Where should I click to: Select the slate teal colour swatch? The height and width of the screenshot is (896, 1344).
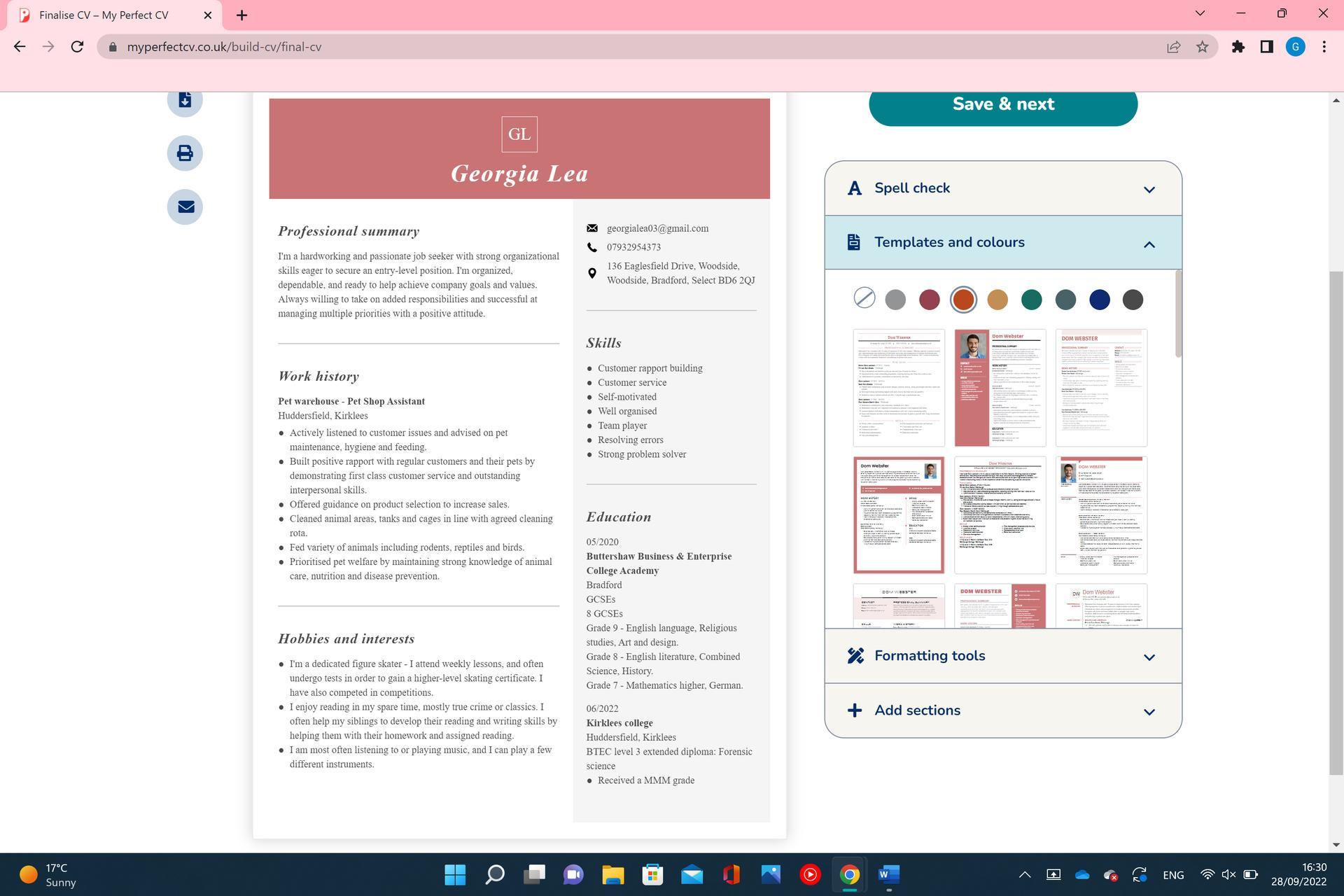[x=1065, y=300]
